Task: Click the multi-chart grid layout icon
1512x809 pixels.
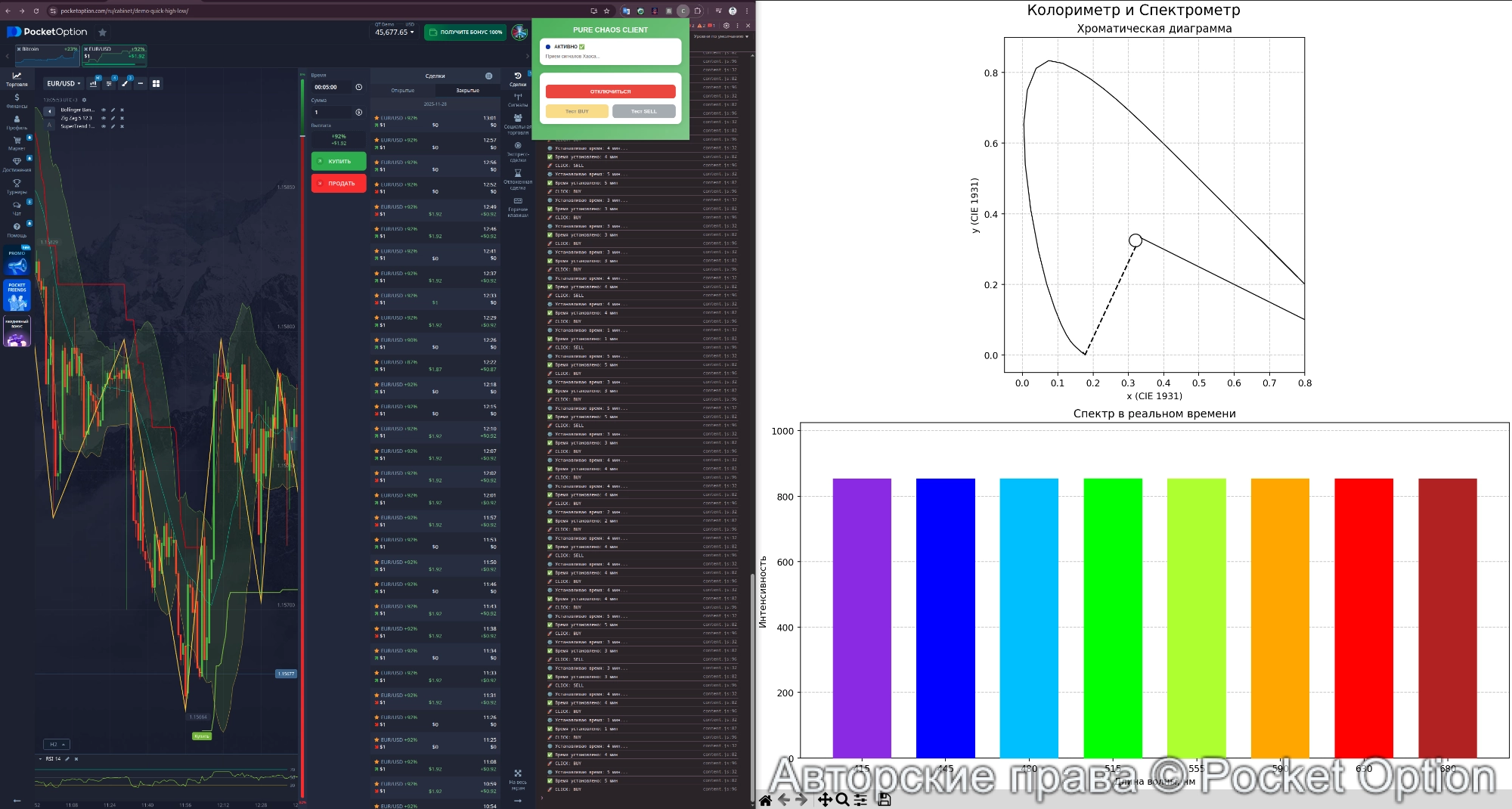Action: point(156,83)
